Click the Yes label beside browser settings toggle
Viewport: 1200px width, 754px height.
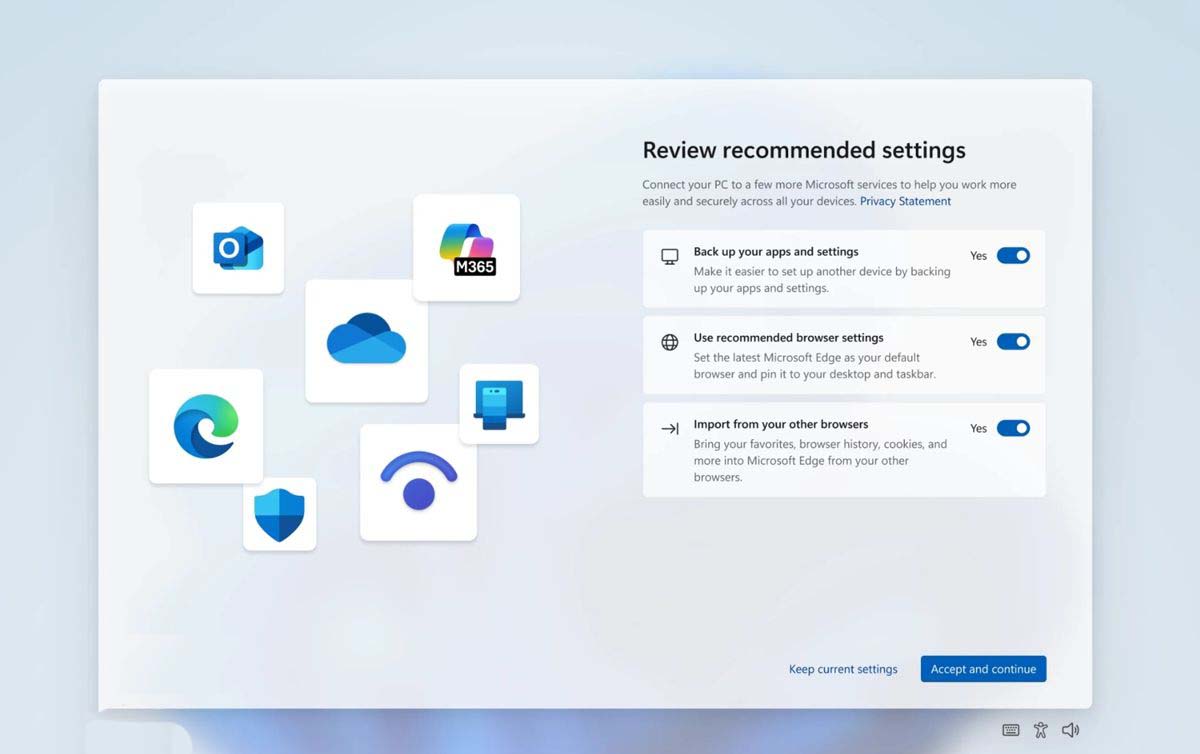[x=978, y=342]
